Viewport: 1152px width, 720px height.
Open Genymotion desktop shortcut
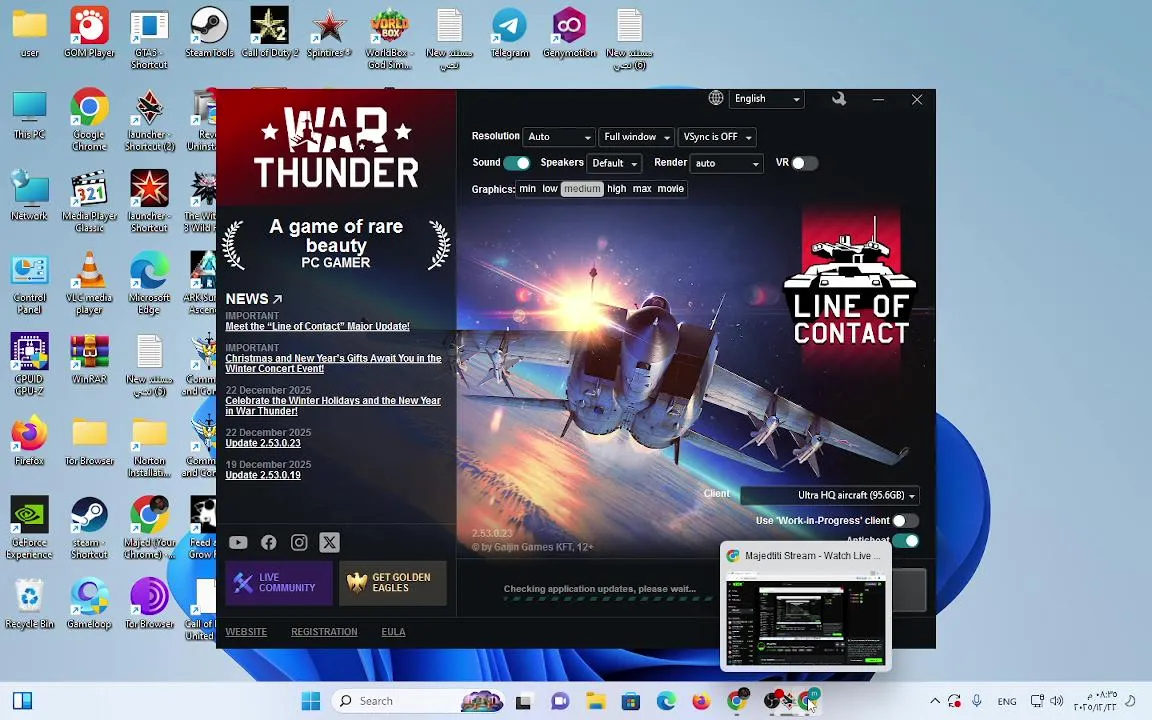pyautogui.click(x=569, y=33)
